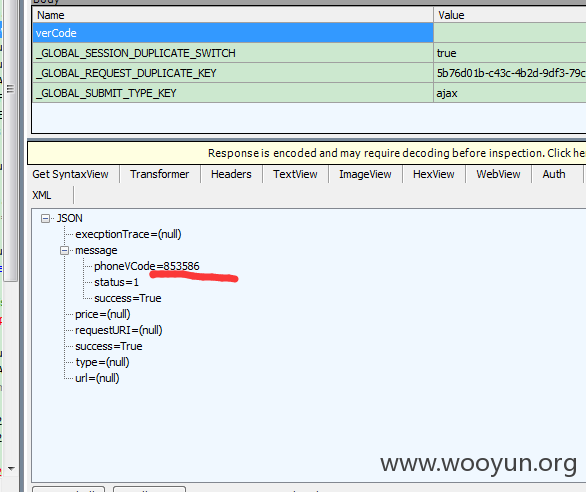Select the verCode row
This screenshot has width=586, height=492.
[x=309, y=33]
